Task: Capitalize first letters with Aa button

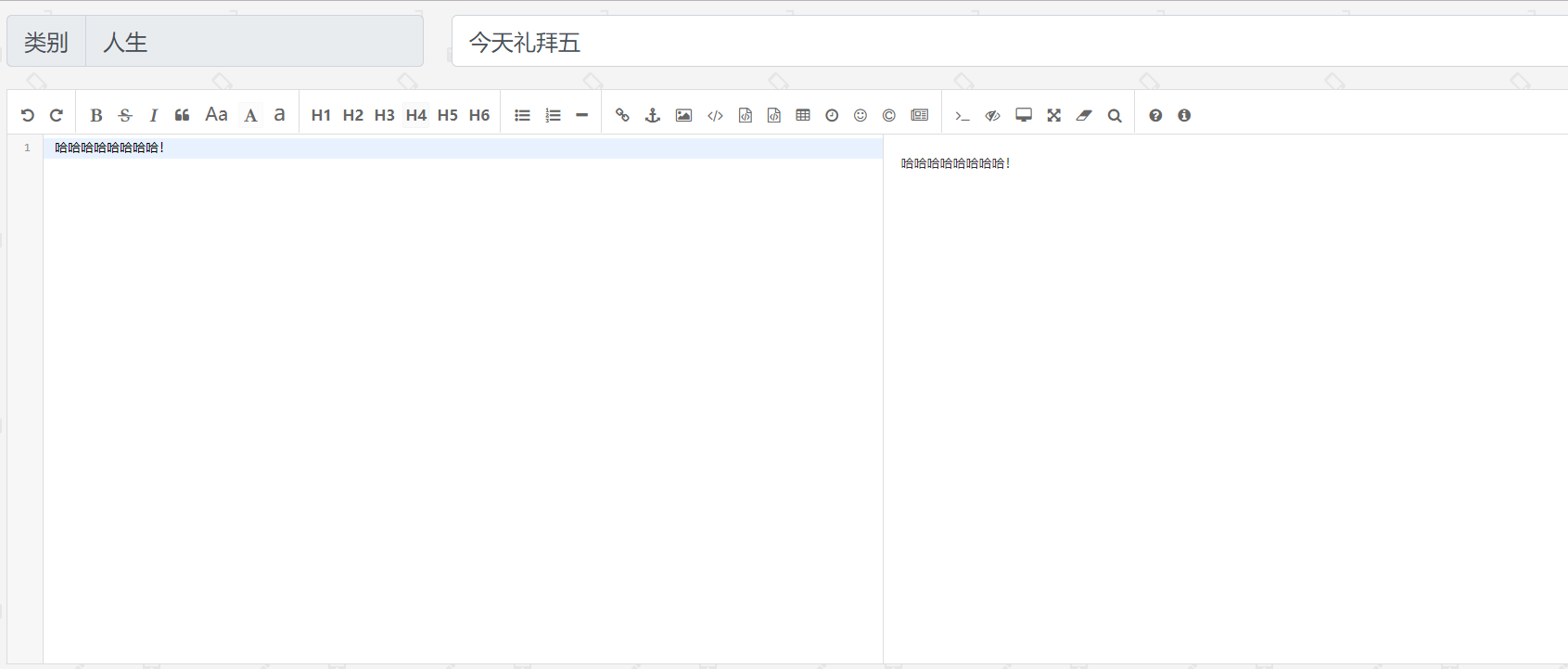Action: (216, 114)
